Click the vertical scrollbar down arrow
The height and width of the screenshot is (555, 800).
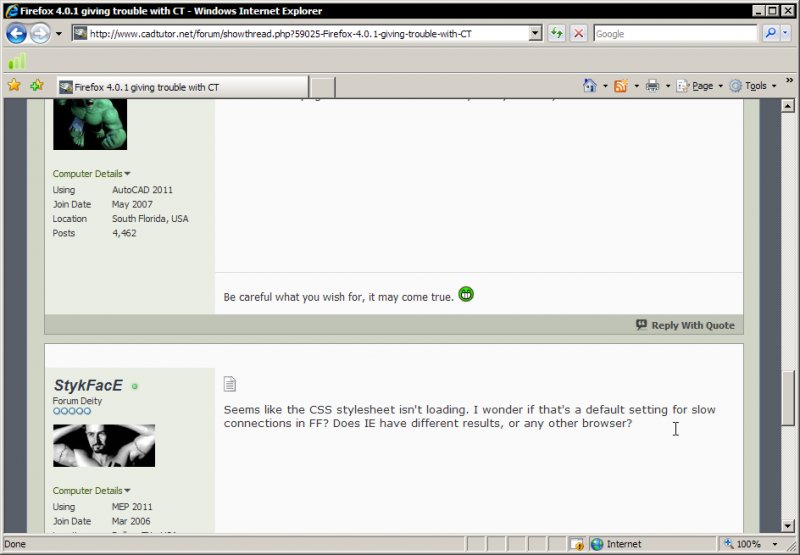click(x=787, y=526)
